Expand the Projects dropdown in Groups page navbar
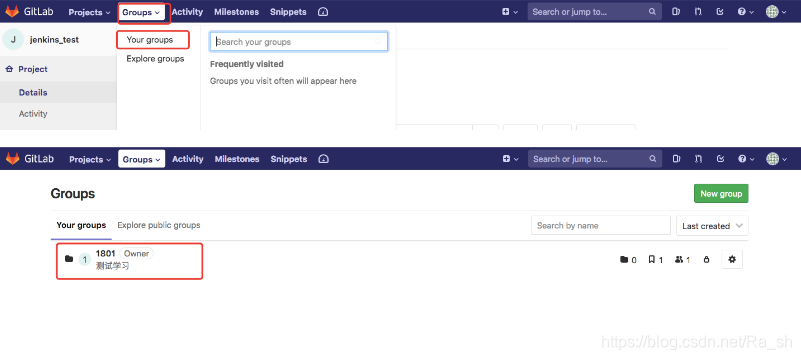This screenshot has width=801, height=360. point(90,159)
